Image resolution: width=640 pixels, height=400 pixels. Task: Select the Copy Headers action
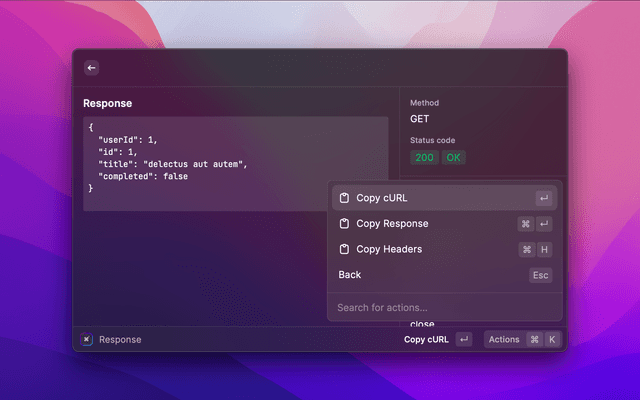tap(389, 249)
